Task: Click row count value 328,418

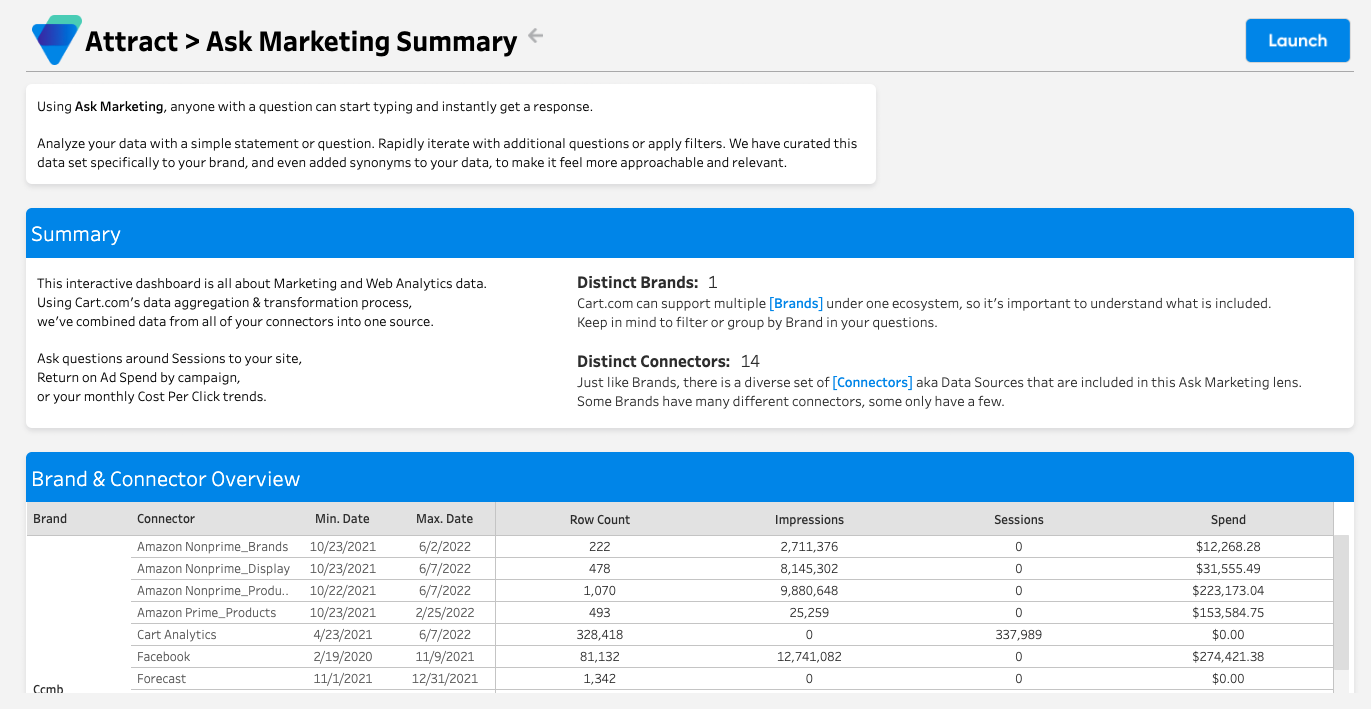Action: click(x=600, y=635)
